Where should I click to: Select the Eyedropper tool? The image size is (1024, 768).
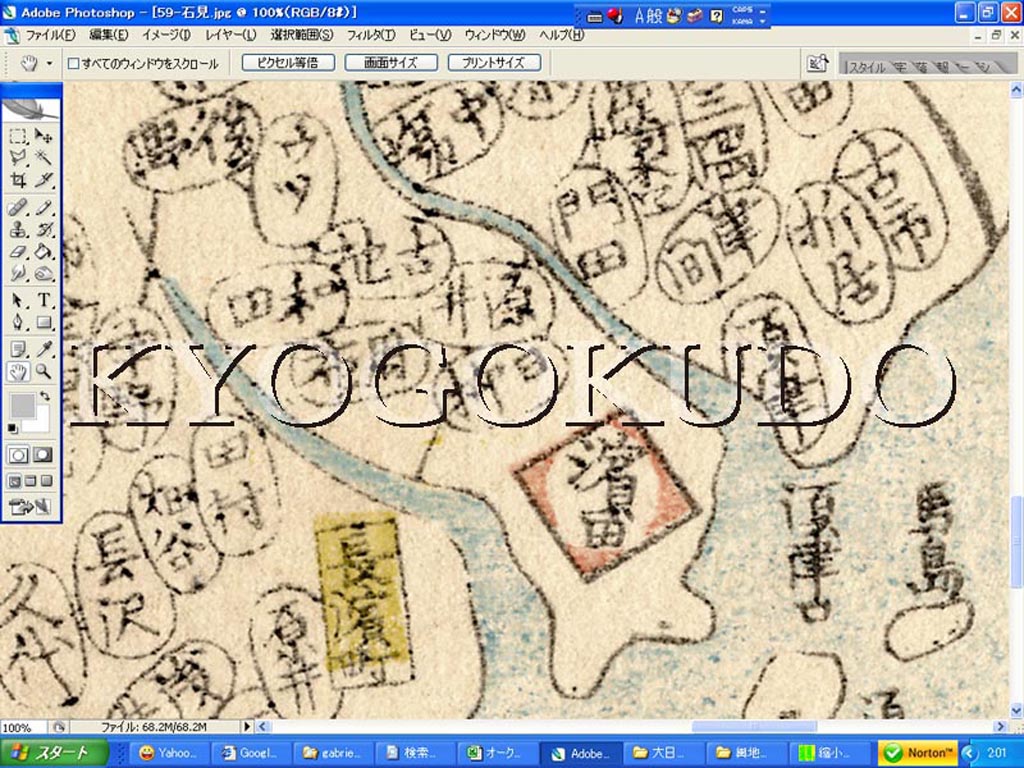(43, 349)
